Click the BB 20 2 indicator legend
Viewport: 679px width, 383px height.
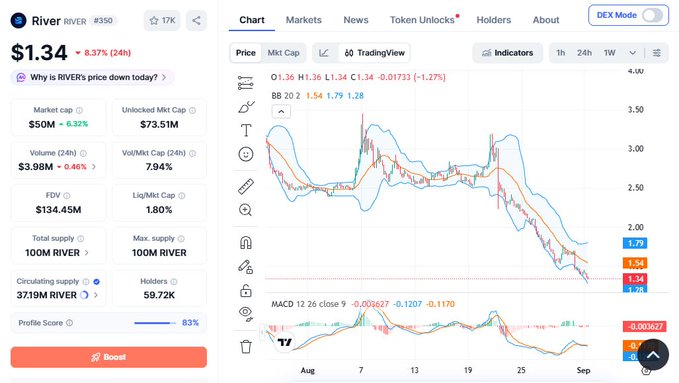coord(286,96)
